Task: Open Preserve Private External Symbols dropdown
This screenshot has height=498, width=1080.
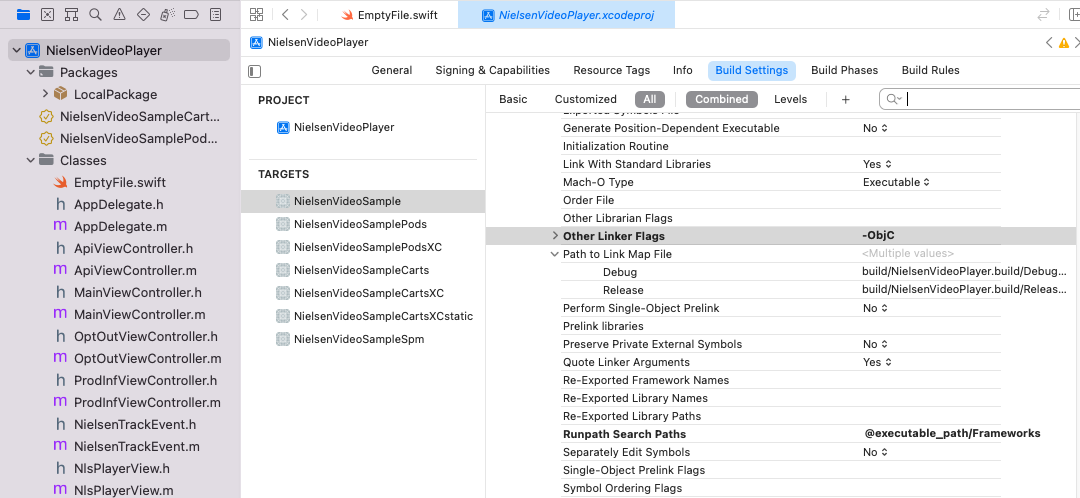Action: (x=875, y=344)
